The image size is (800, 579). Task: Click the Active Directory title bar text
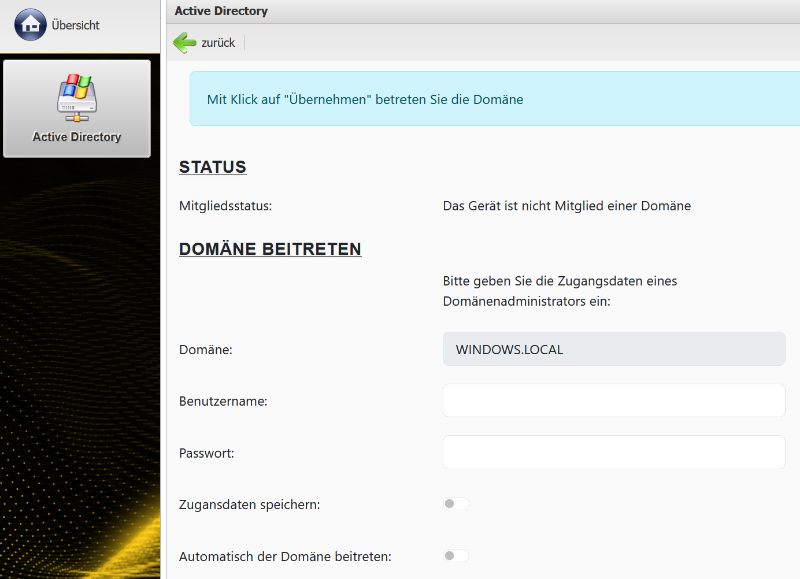click(221, 11)
